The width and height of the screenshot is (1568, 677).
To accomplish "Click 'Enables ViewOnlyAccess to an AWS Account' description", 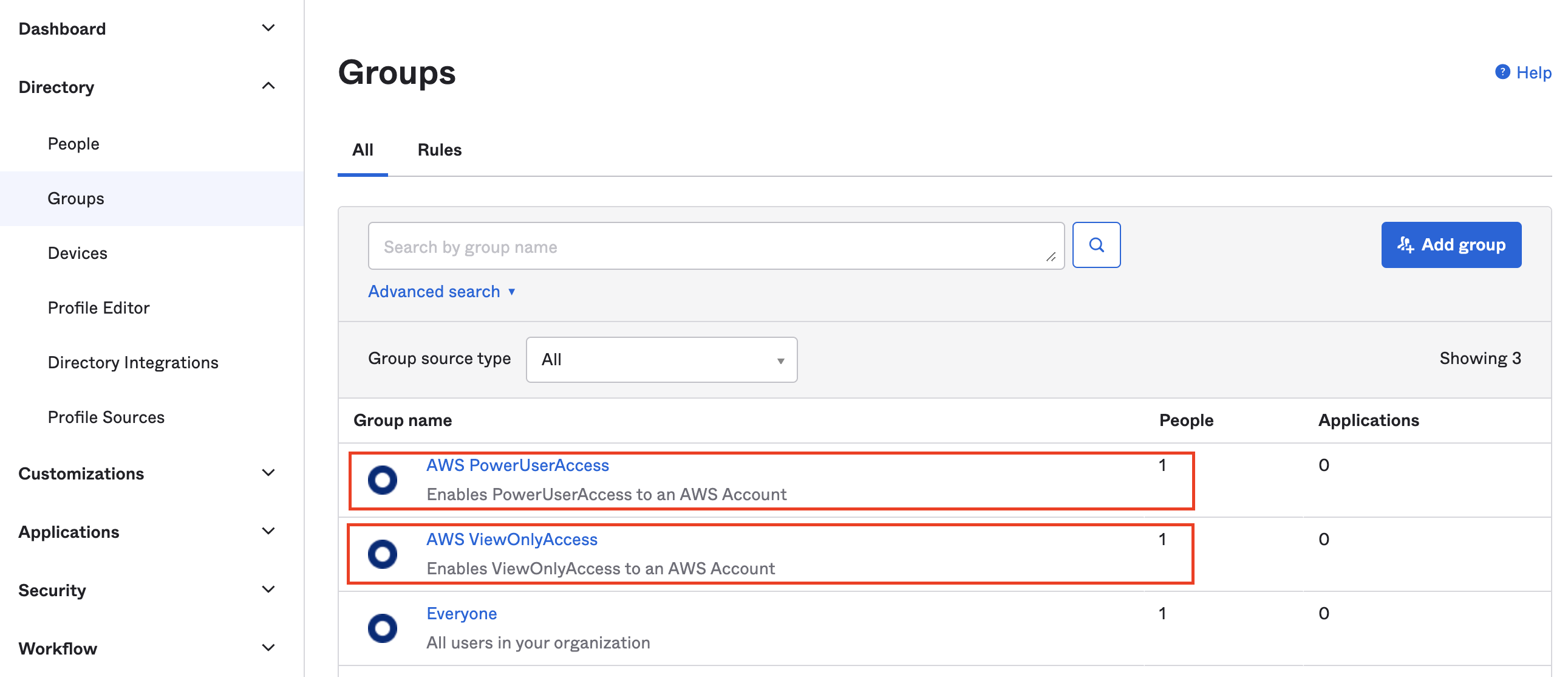I will [601, 569].
